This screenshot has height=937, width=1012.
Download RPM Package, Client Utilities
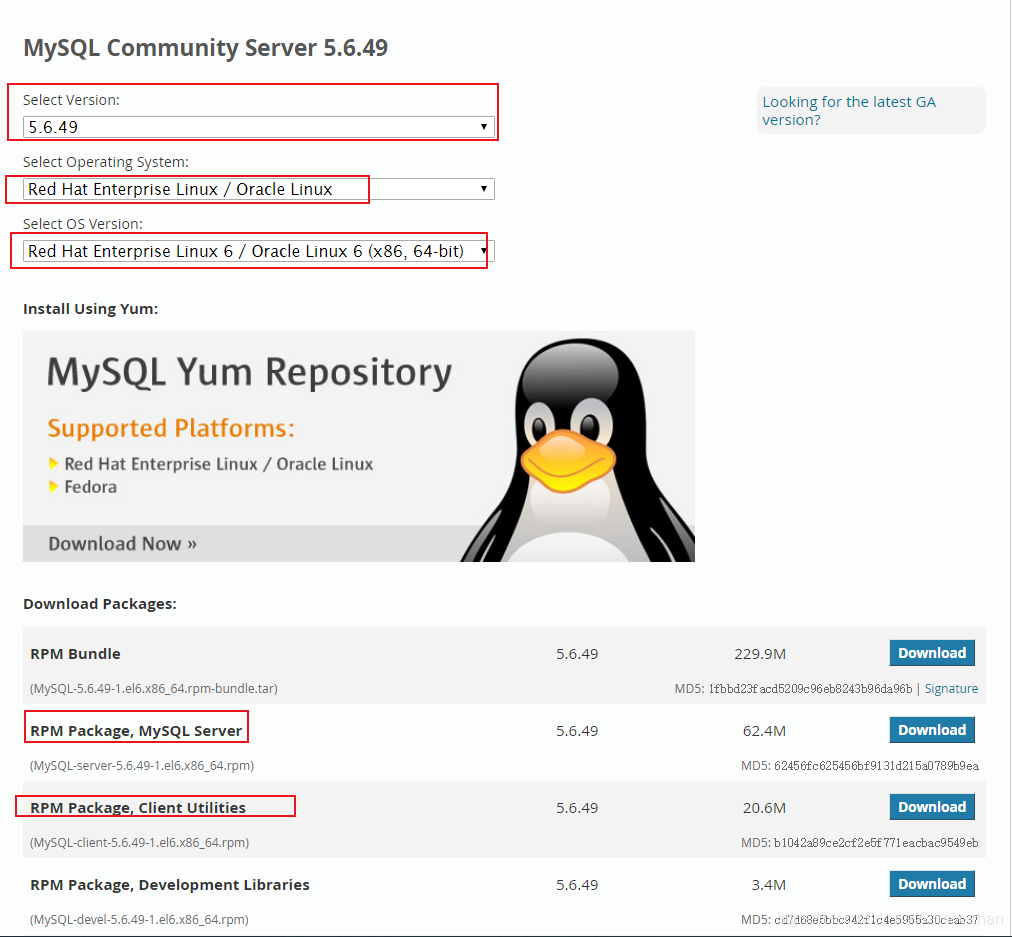(932, 807)
